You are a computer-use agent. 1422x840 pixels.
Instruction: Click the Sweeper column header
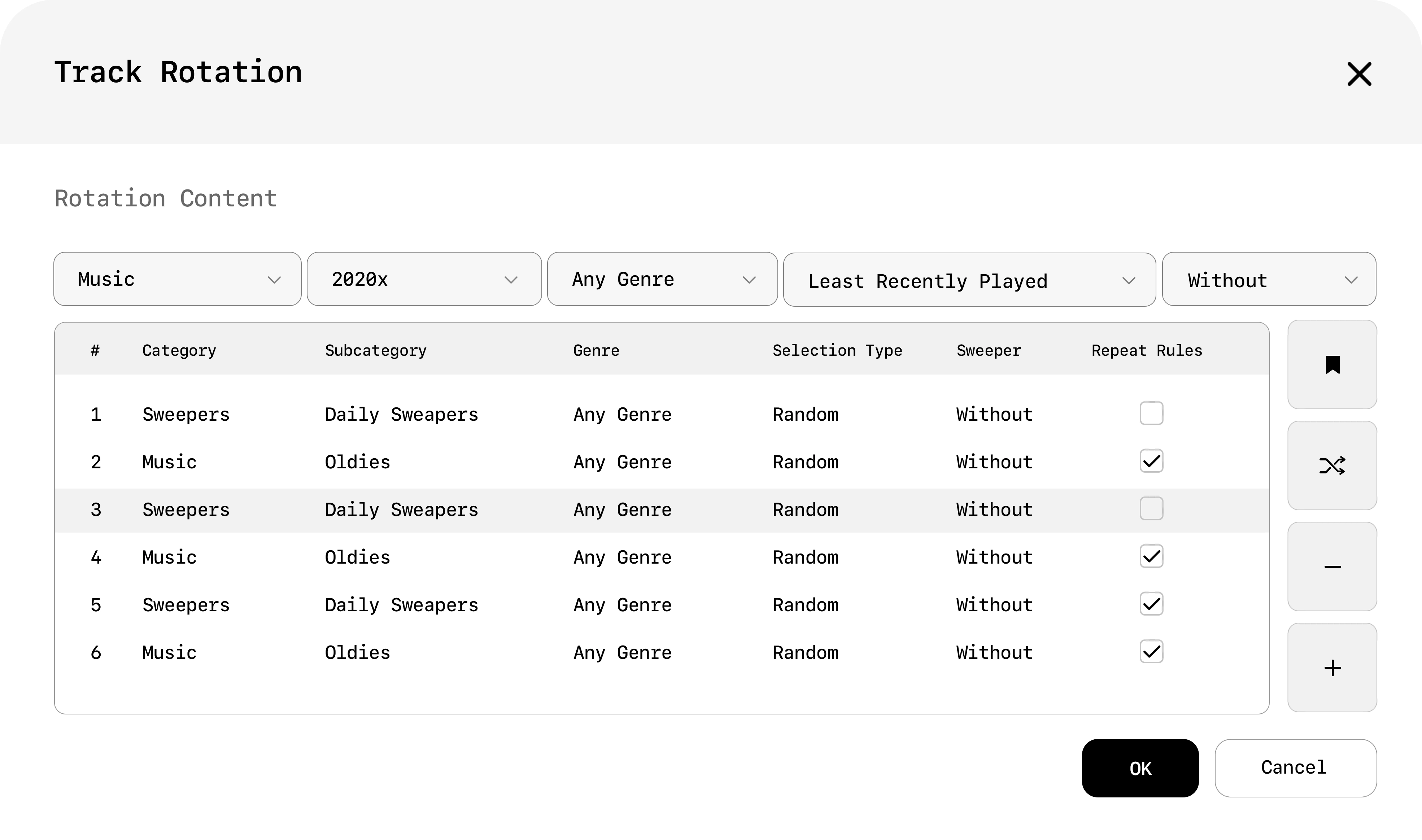(989, 350)
